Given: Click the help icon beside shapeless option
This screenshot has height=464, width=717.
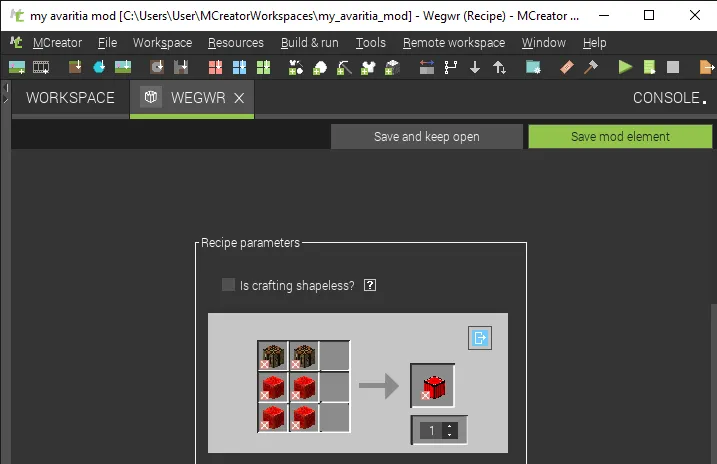Looking at the screenshot, I should [x=370, y=285].
